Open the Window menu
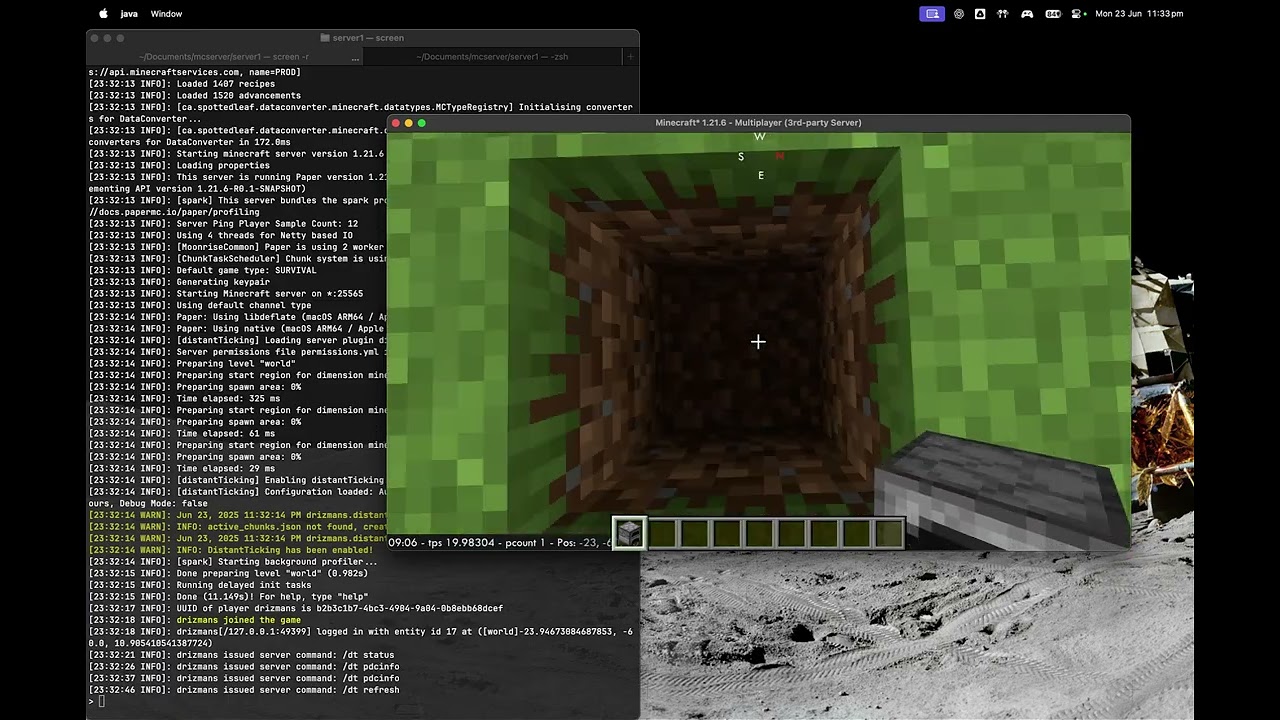 pyautogui.click(x=166, y=14)
